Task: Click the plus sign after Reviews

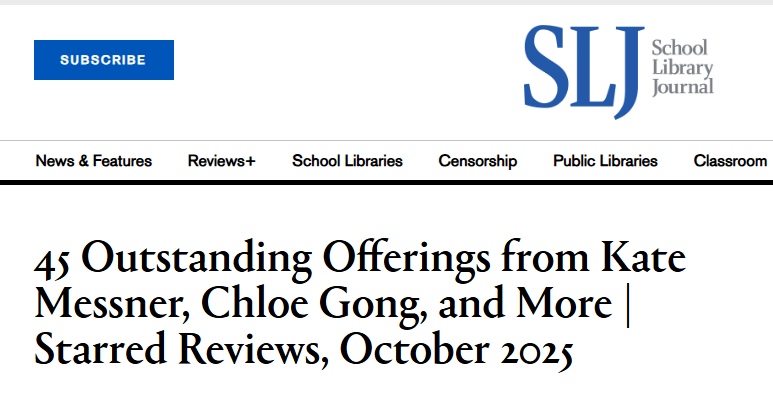Action: (x=250, y=161)
